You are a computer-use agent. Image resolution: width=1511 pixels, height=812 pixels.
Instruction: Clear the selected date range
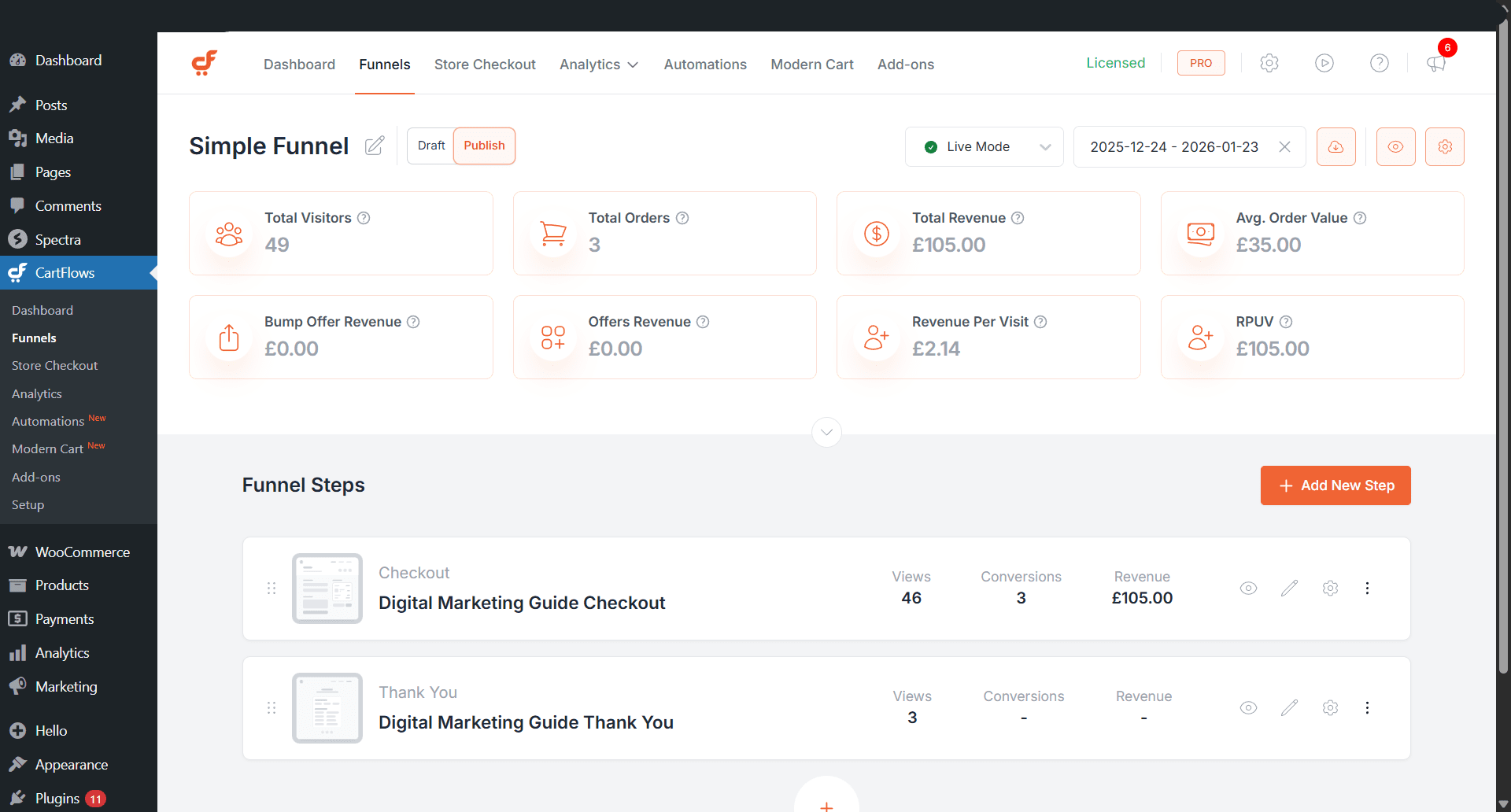pos(1285,146)
